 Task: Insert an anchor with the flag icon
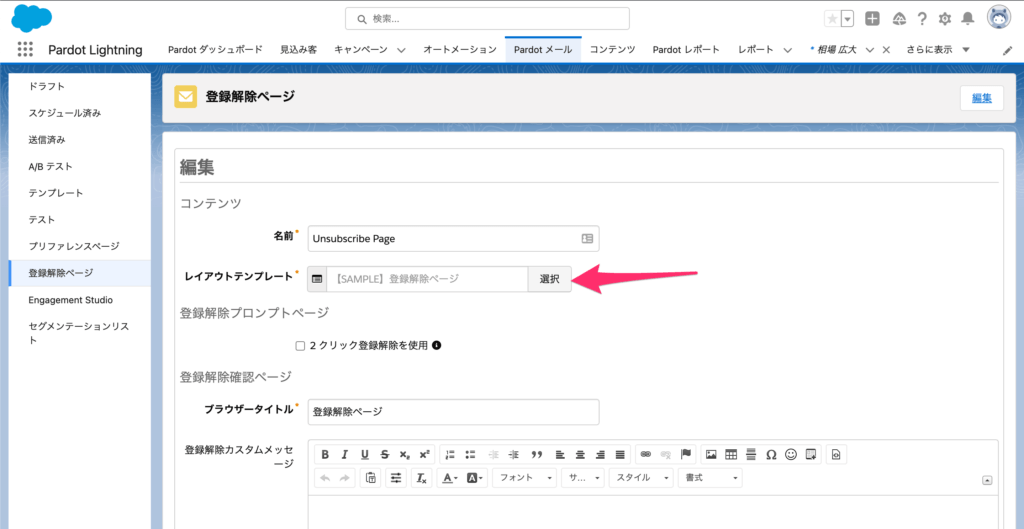(x=686, y=454)
